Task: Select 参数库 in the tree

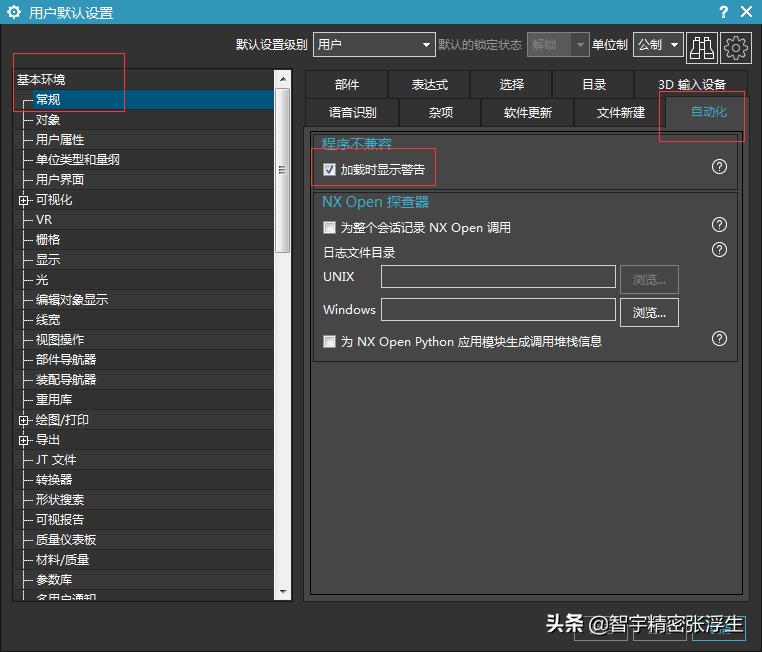Action: (53, 580)
